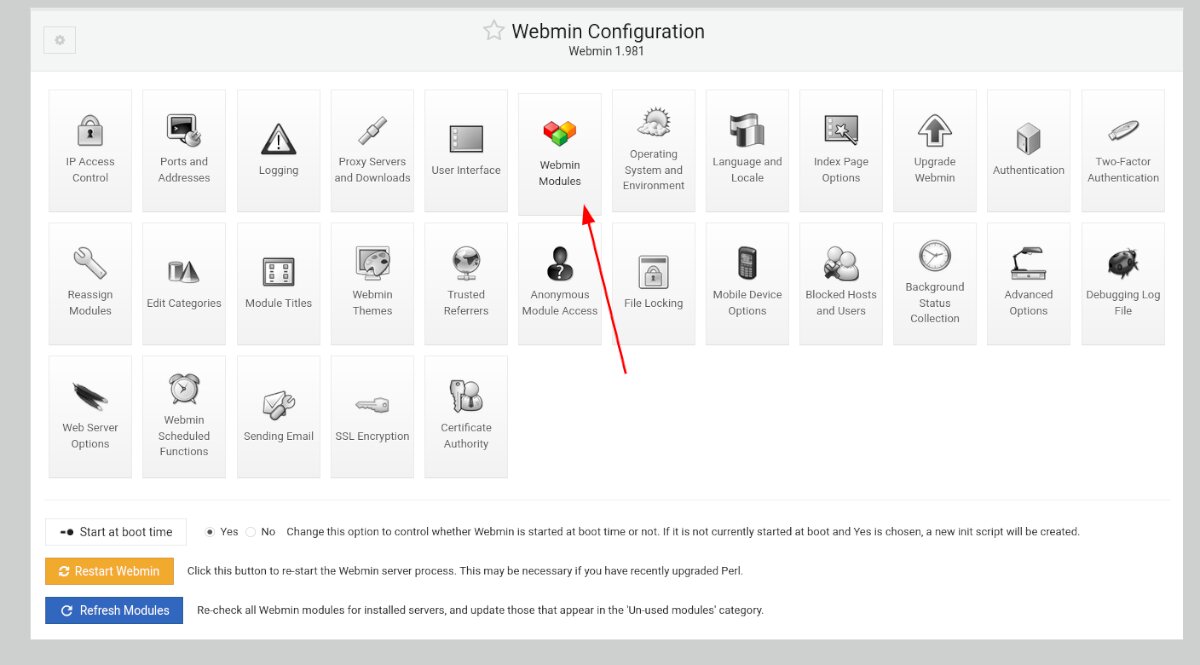Select No for start at boot
Image resolution: width=1200 pixels, height=665 pixels.
pyautogui.click(x=251, y=532)
